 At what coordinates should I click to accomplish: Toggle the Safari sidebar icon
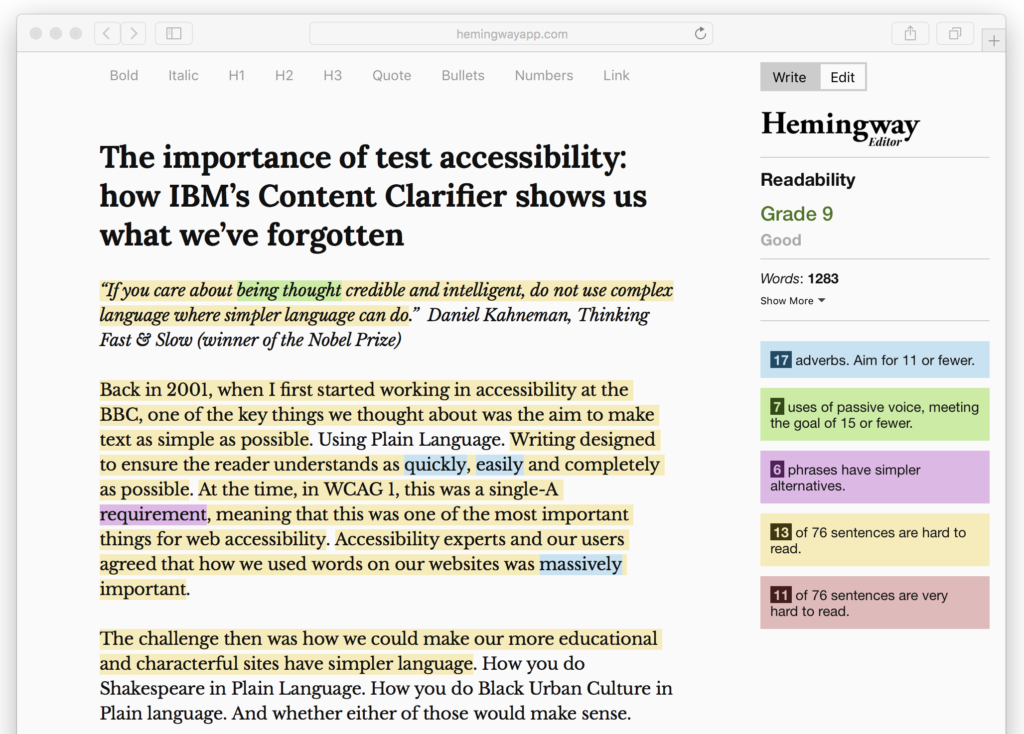pyautogui.click(x=174, y=33)
